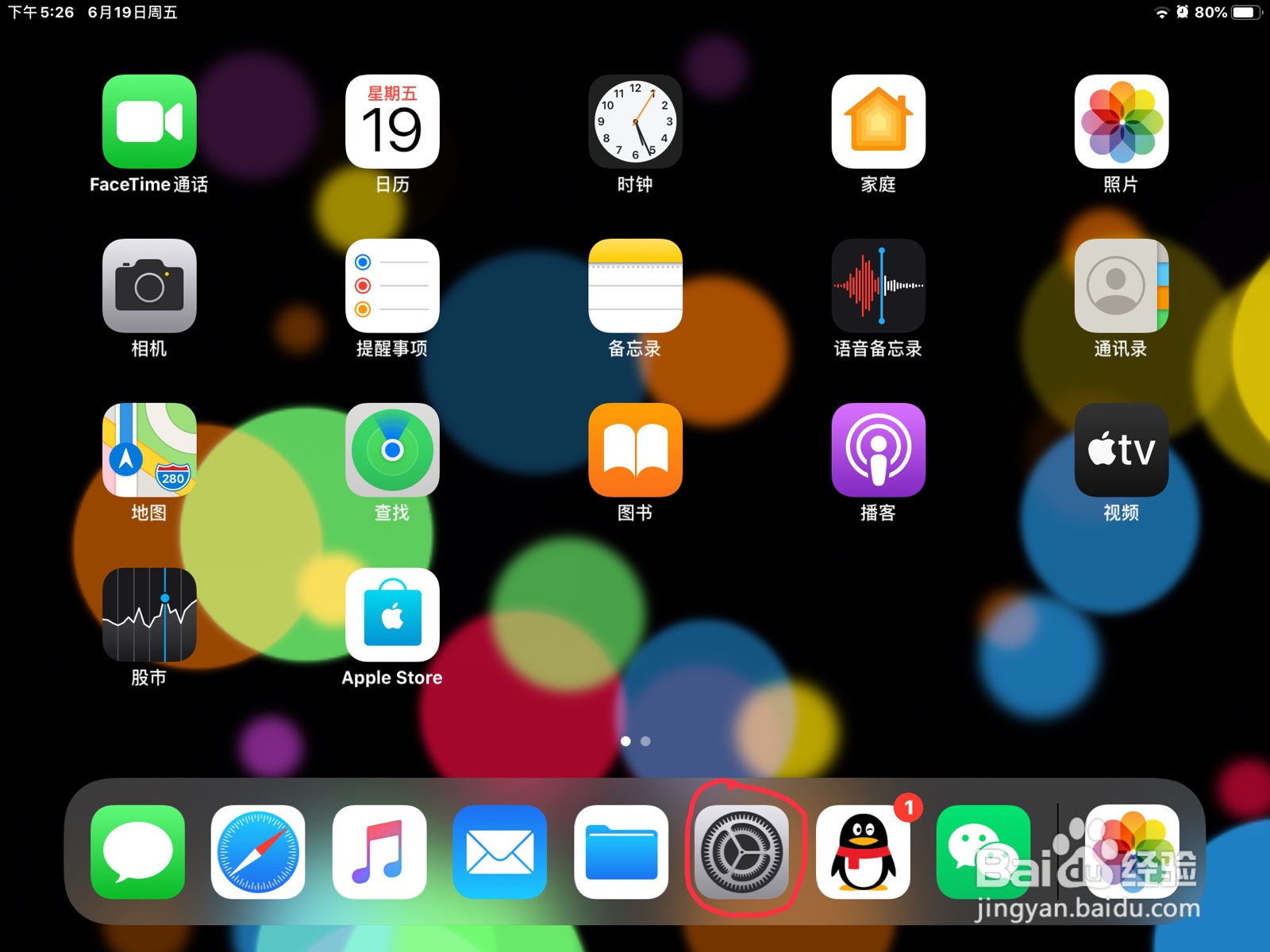The height and width of the screenshot is (952, 1270).
Task: Open recent Photos app in dock
Action: pos(1132,852)
